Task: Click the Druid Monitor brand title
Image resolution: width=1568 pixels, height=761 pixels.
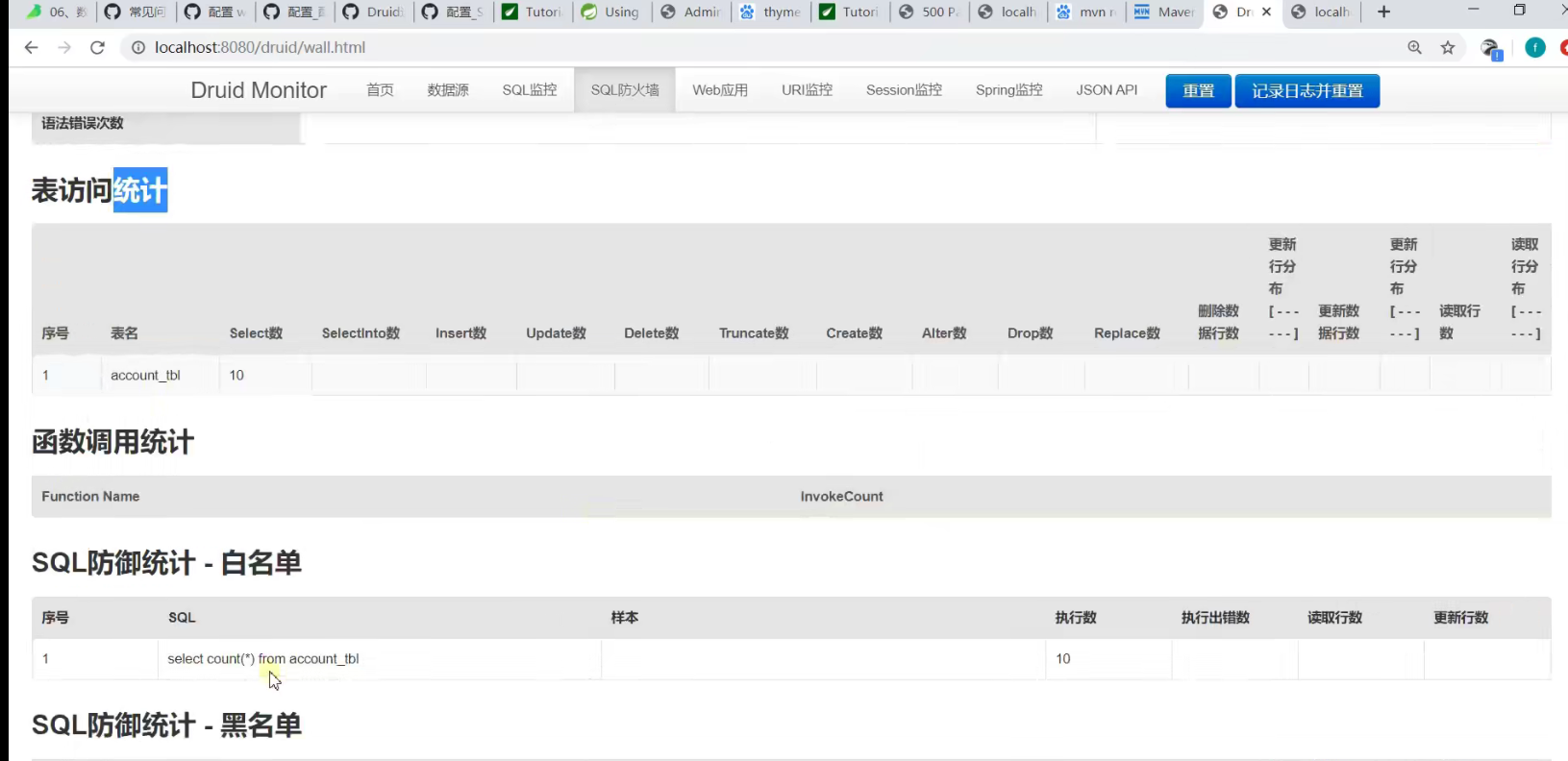Action: 259,90
